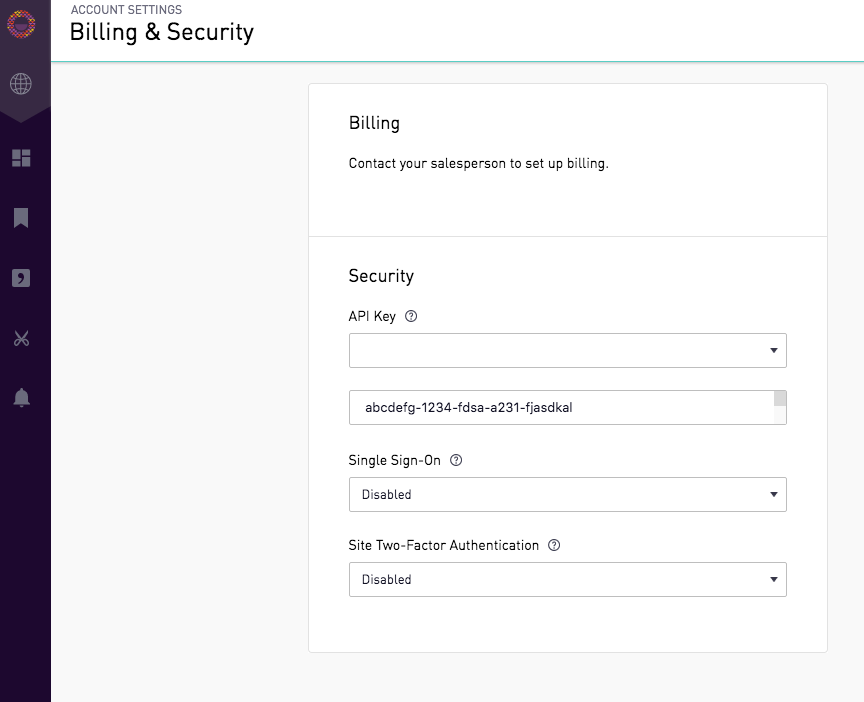Click Site Two-Factor Authentication help icon
Image resolution: width=864 pixels, height=702 pixels.
pyautogui.click(x=554, y=545)
